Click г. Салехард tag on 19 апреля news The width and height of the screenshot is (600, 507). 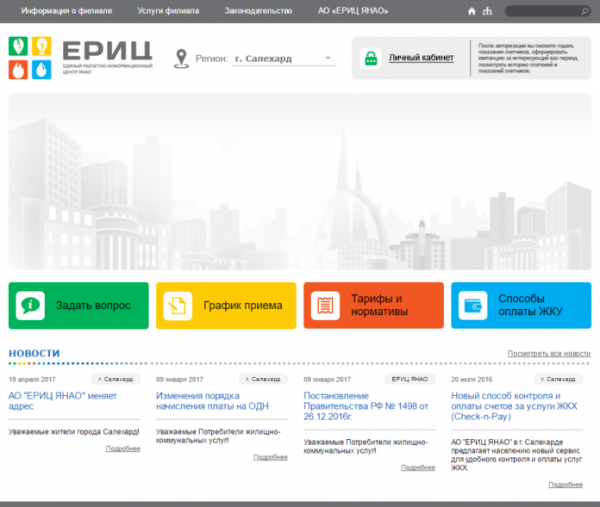(116, 379)
